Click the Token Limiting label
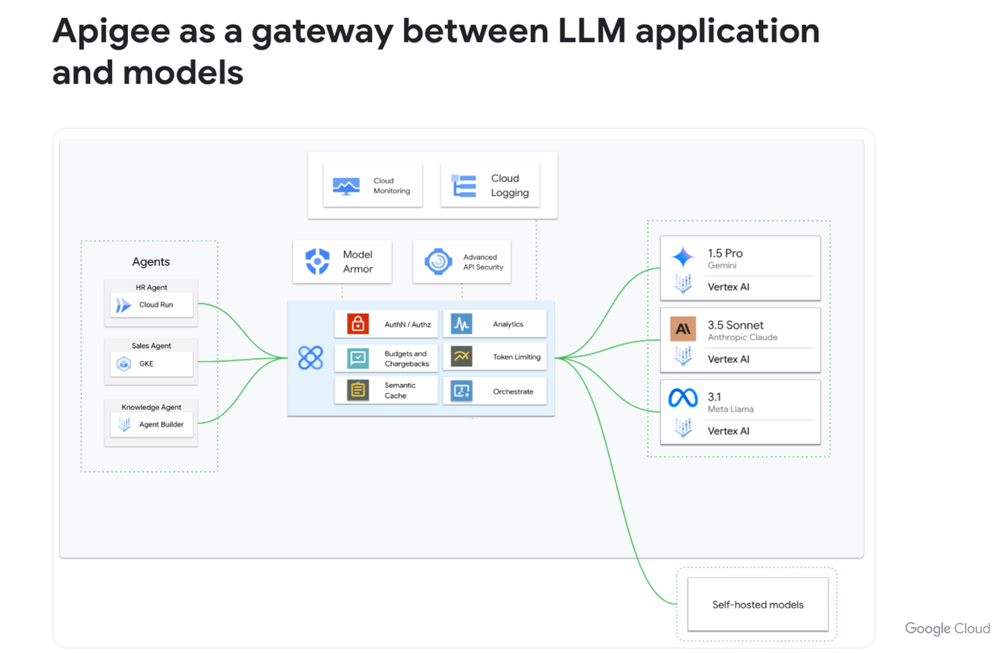This screenshot has width=999, height=653. point(517,357)
